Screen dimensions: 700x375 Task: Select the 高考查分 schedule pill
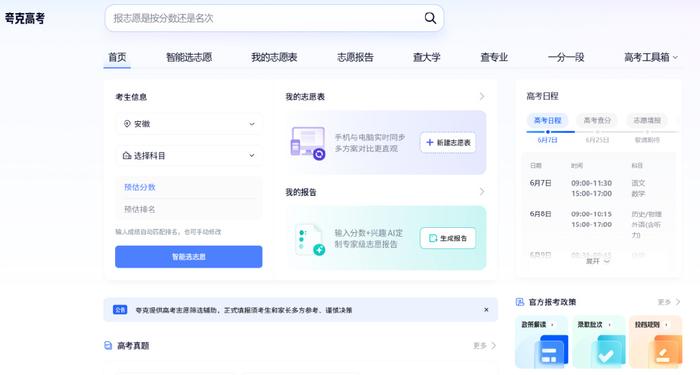point(597,121)
